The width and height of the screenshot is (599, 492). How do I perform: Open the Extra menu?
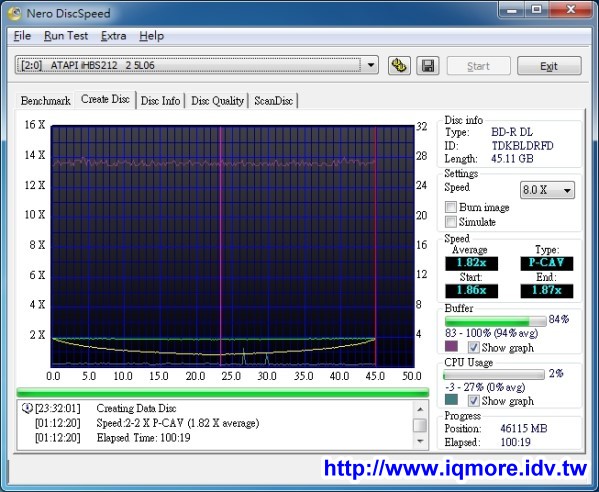pos(113,36)
